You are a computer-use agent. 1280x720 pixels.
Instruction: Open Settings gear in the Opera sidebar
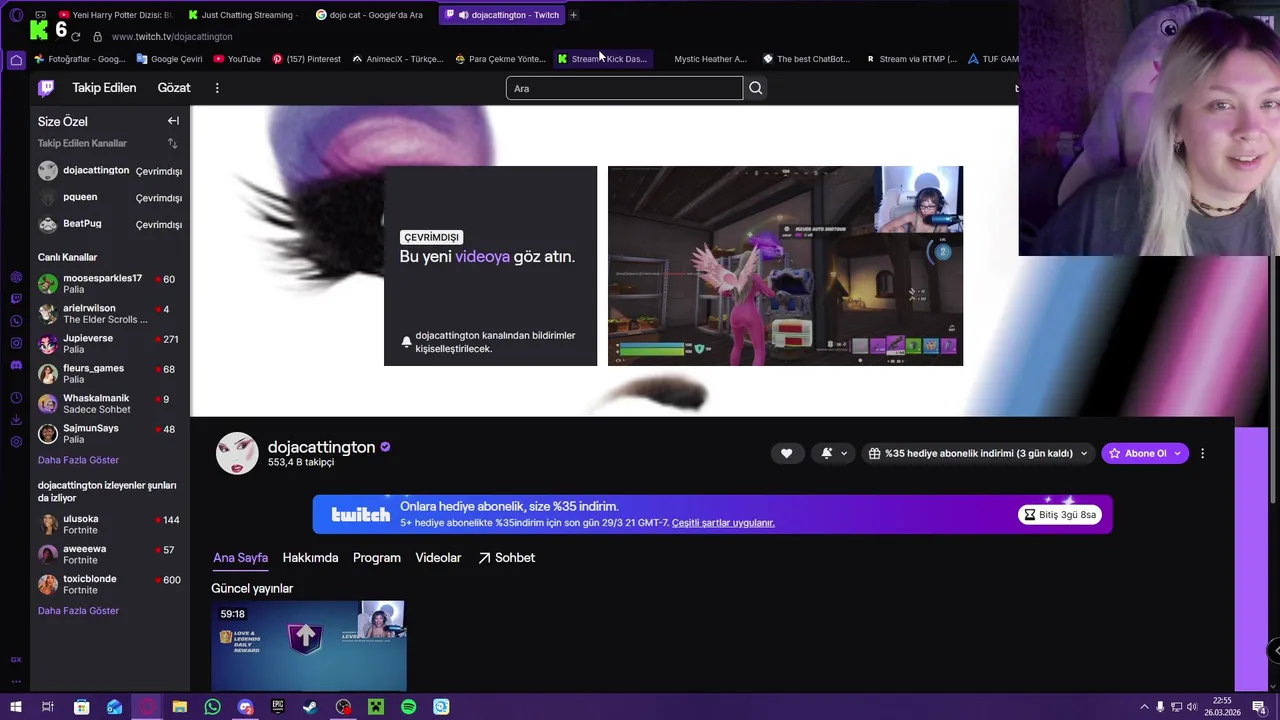16,442
